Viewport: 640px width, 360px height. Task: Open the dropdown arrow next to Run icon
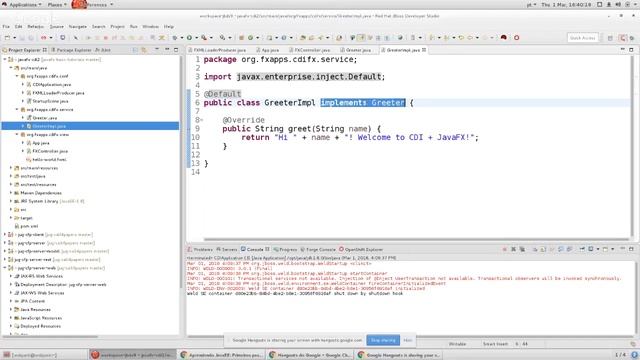click(196, 38)
